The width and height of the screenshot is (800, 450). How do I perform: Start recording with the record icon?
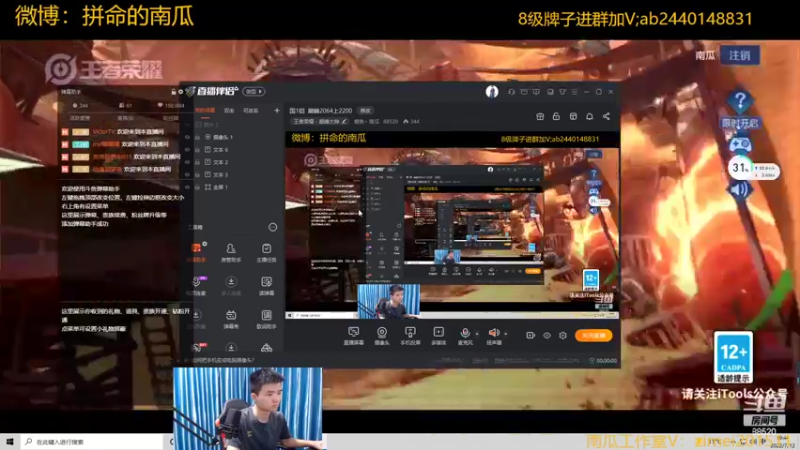531,335
